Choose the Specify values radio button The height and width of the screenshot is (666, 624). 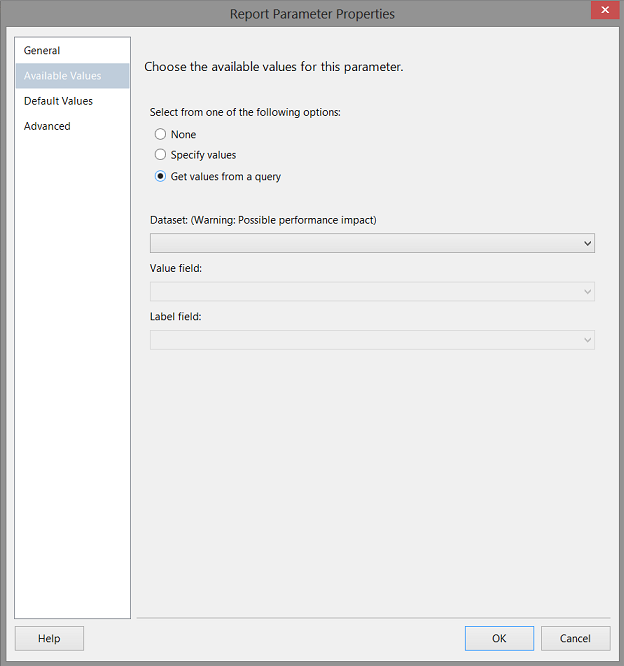[160, 155]
